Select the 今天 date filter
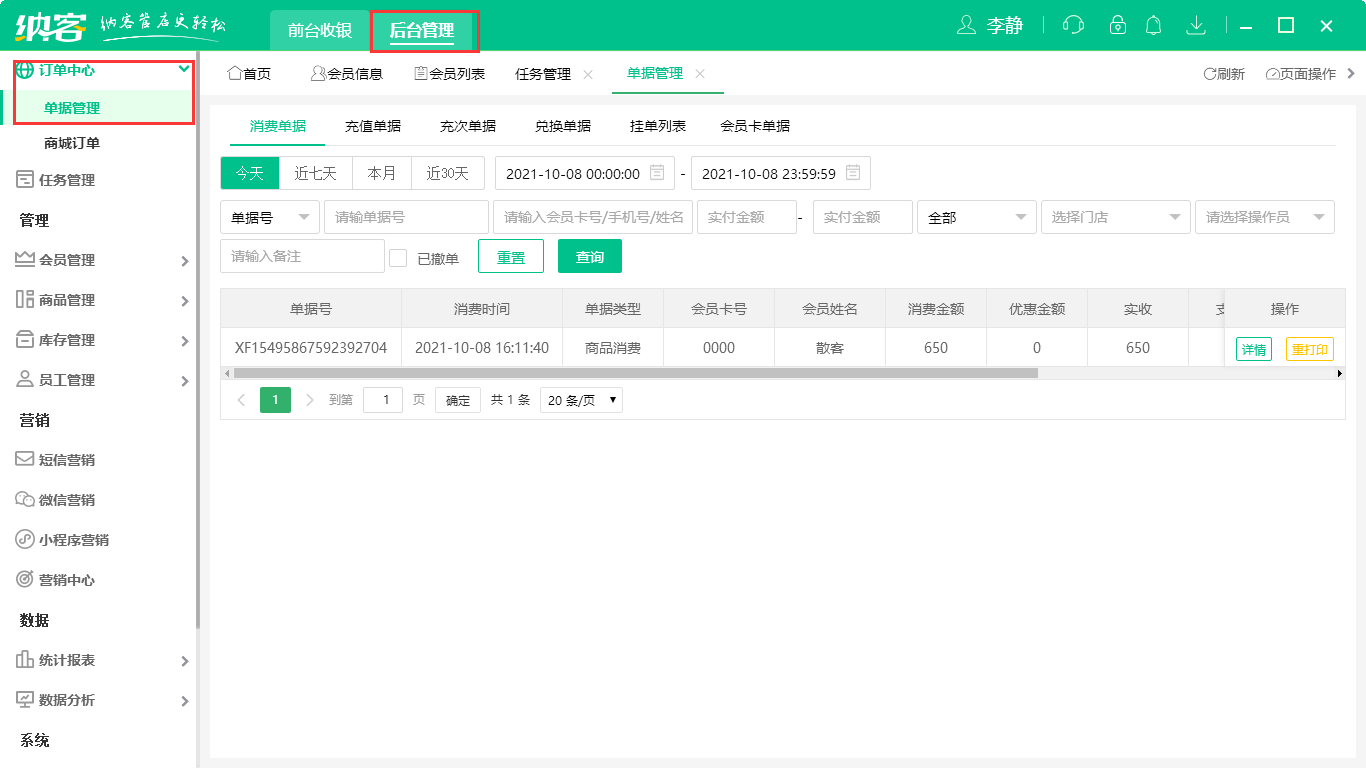Screen dimensions: 1366x768 click(x=249, y=172)
